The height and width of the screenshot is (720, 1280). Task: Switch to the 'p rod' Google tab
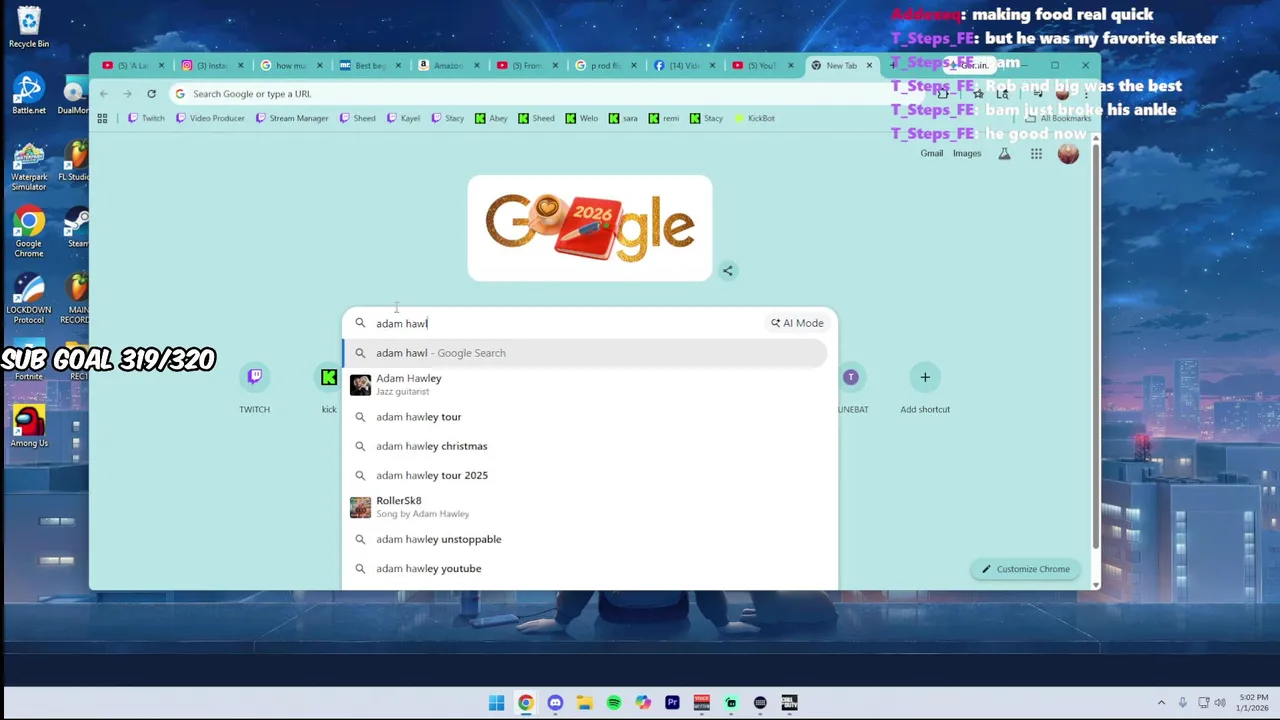(605, 66)
